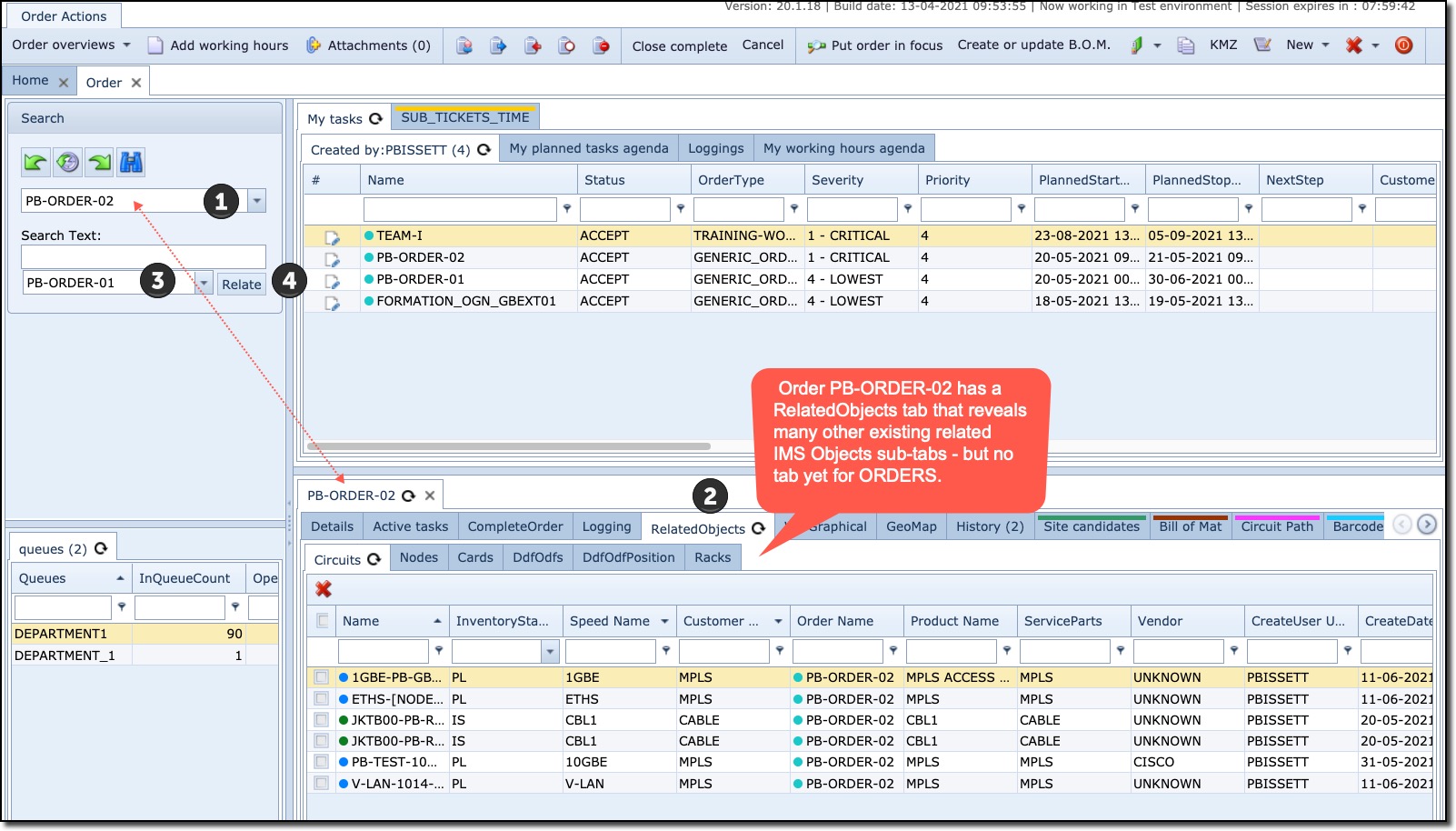Expand the PB-ORDER-02 combo box arrow
Screen dimensions: 1456x831
pyautogui.click(x=257, y=201)
